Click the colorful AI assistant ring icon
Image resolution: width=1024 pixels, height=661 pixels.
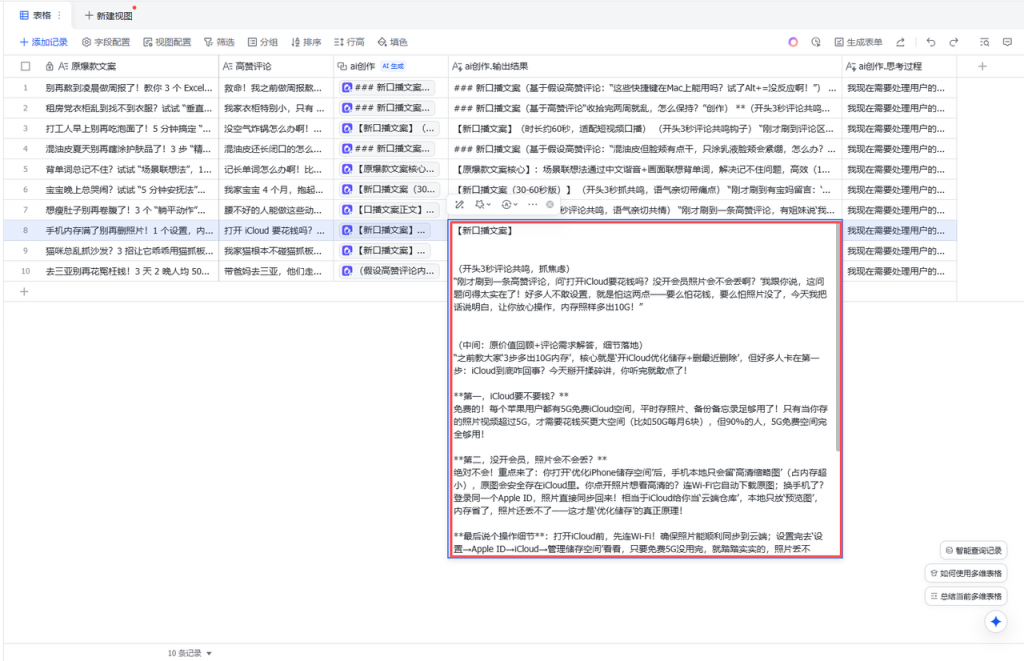[x=793, y=42]
